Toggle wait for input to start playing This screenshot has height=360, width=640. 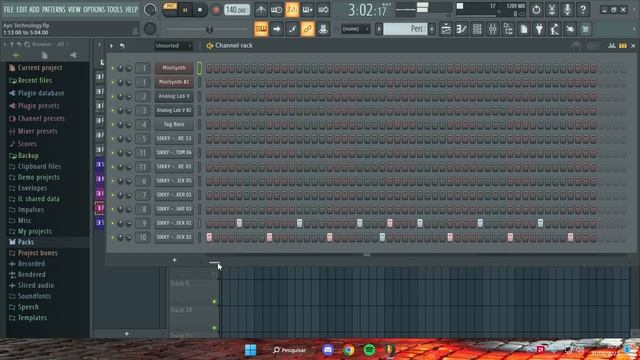point(276,9)
